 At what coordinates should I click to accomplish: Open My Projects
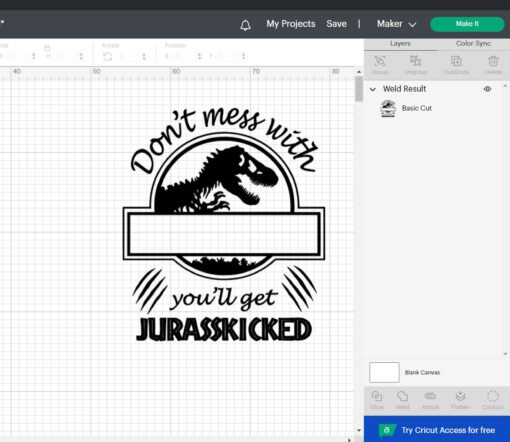tap(291, 24)
